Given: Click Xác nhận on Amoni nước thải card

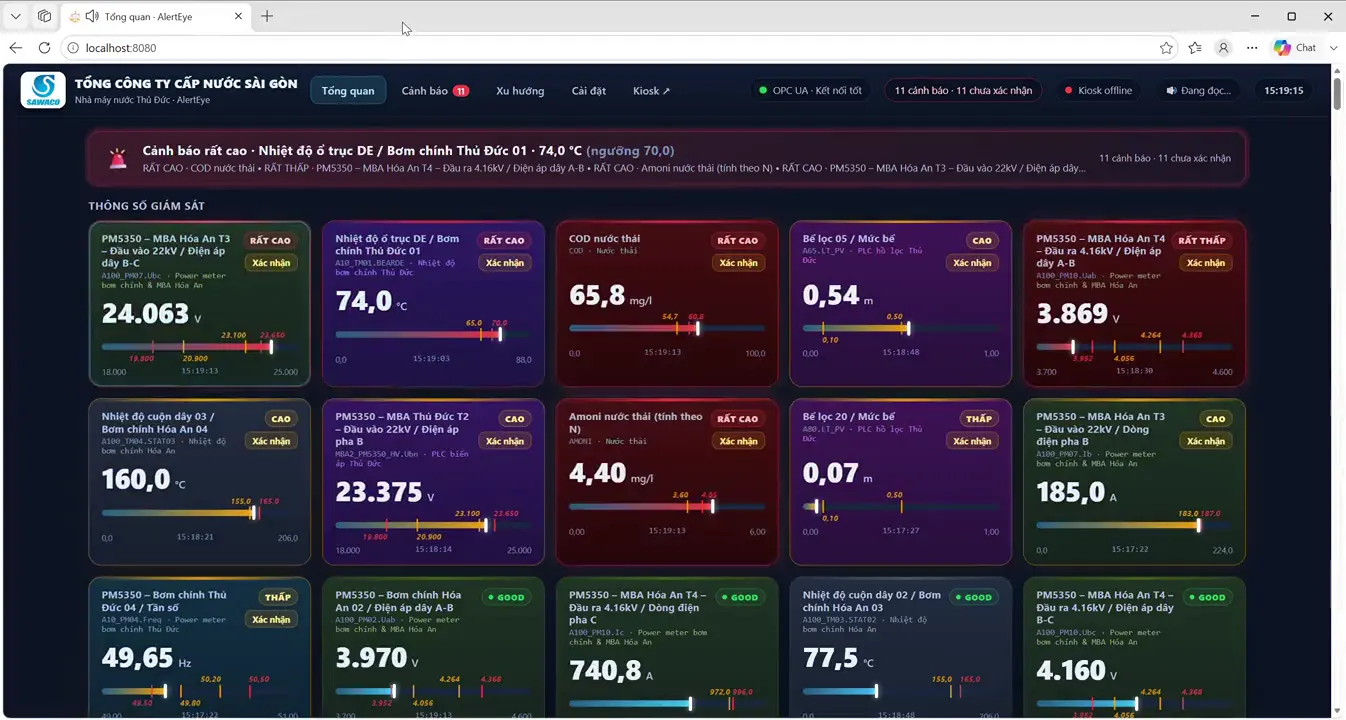Looking at the screenshot, I should [738, 441].
